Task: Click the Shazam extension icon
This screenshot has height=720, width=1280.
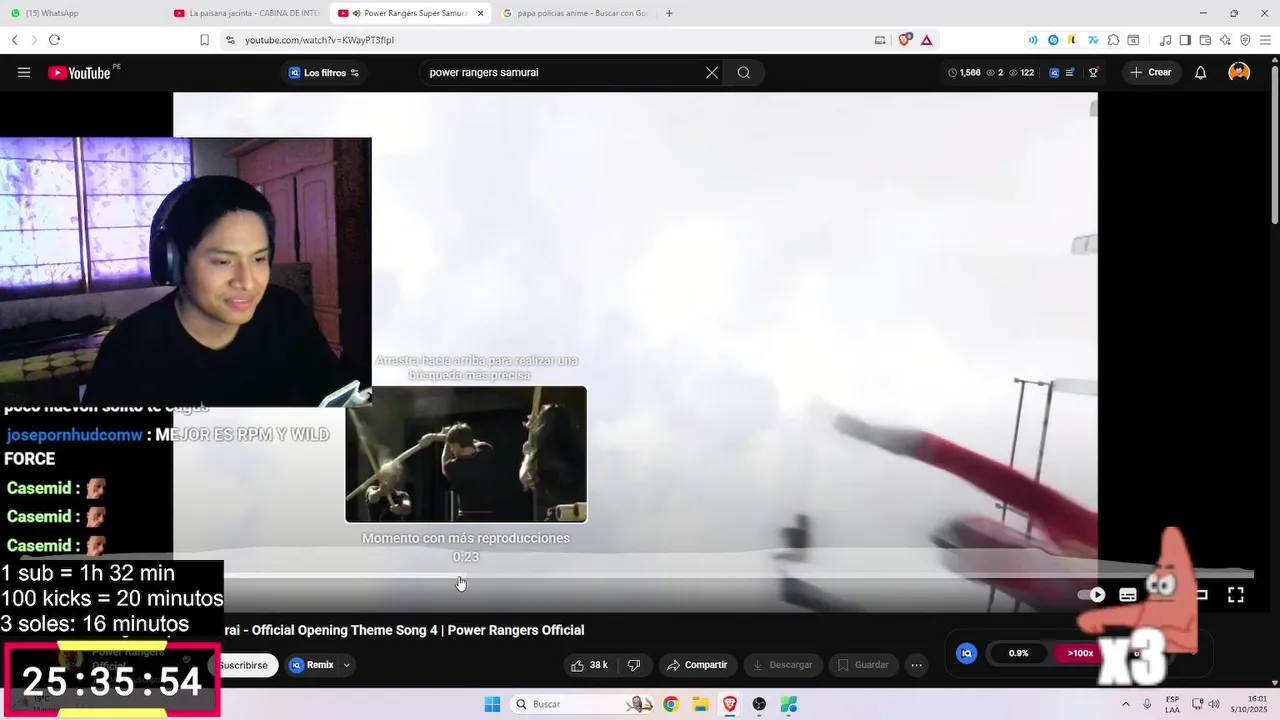Action: (1053, 40)
